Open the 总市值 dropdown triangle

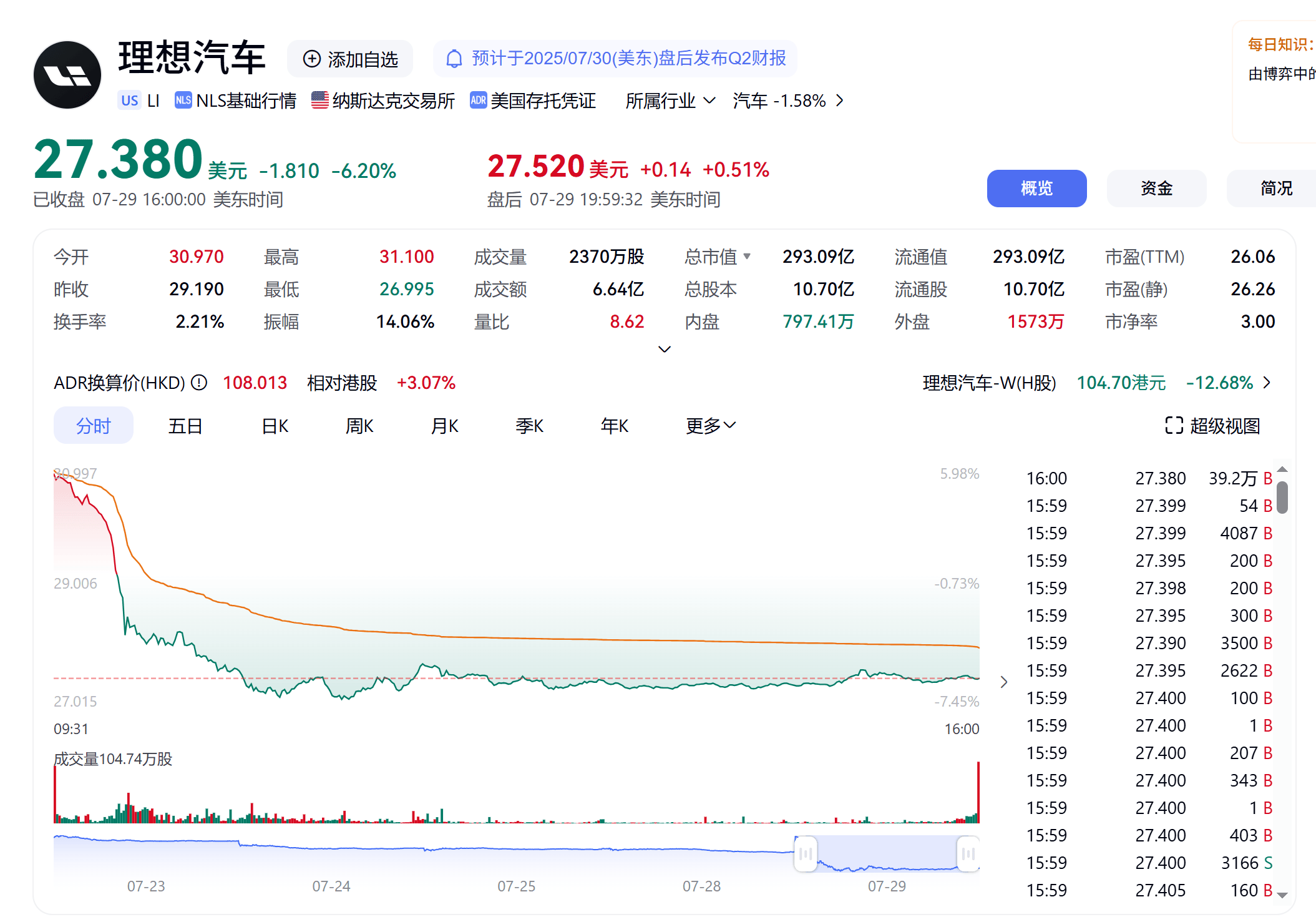(x=747, y=256)
